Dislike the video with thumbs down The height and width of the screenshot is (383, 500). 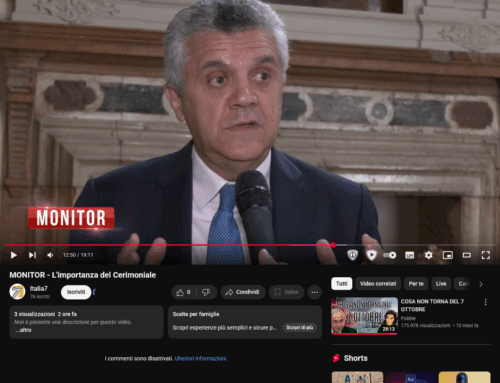click(206, 292)
